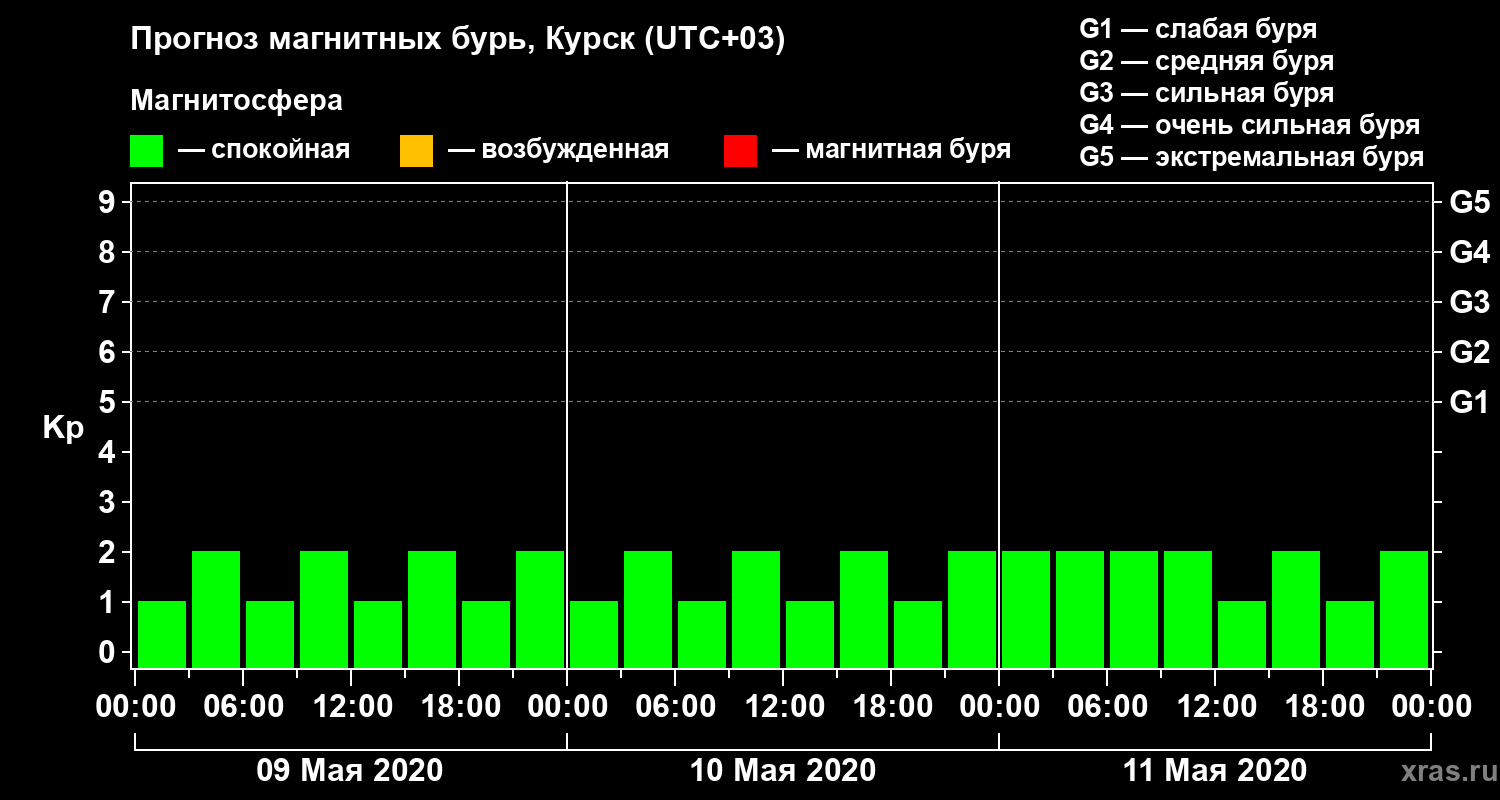The height and width of the screenshot is (800, 1500).
Task: Click the 'Kp' axis label
Action: [63, 429]
